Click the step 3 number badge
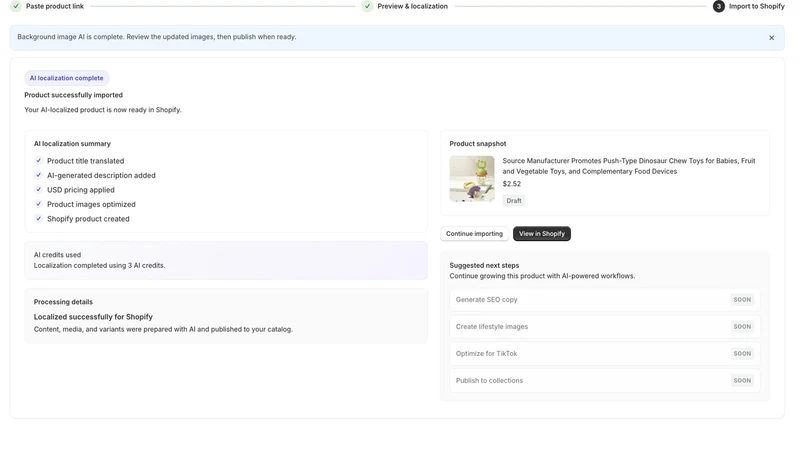This screenshot has width=800, height=450. [x=718, y=6]
